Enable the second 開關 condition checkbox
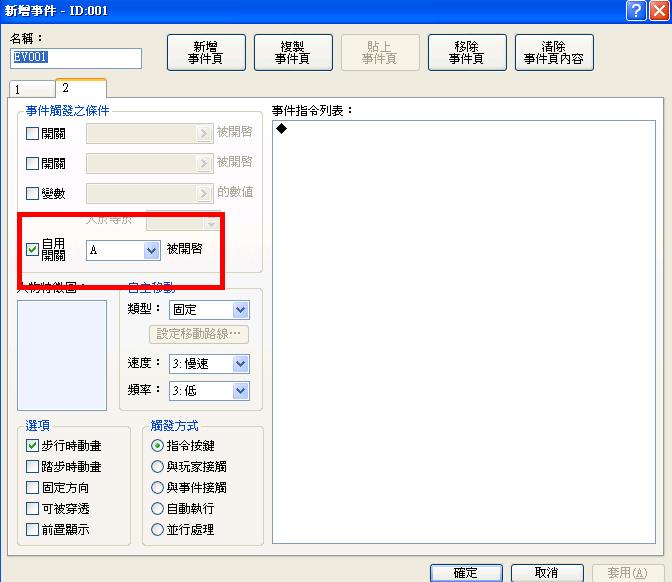This screenshot has height=582, width=672. point(33,163)
